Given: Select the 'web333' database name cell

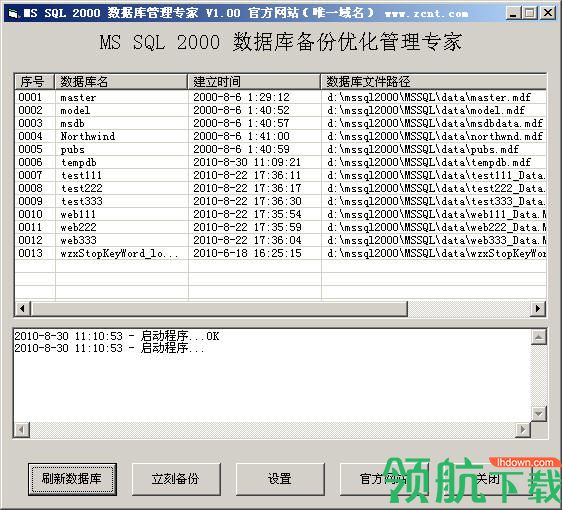Looking at the screenshot, I should (78, 240).
